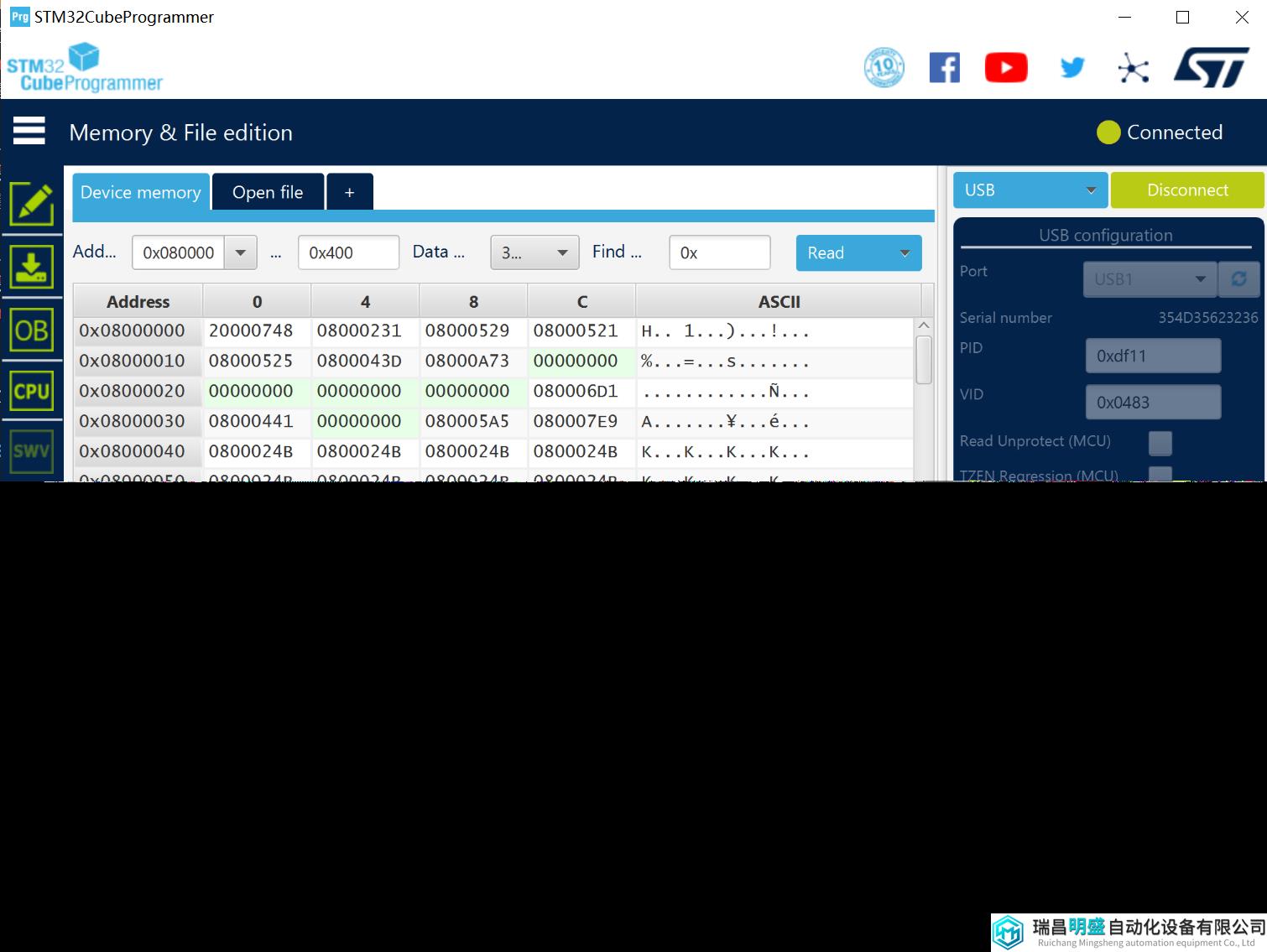Select cell value 08000521
Screen dimensions: 1267x952
[581, 330]
